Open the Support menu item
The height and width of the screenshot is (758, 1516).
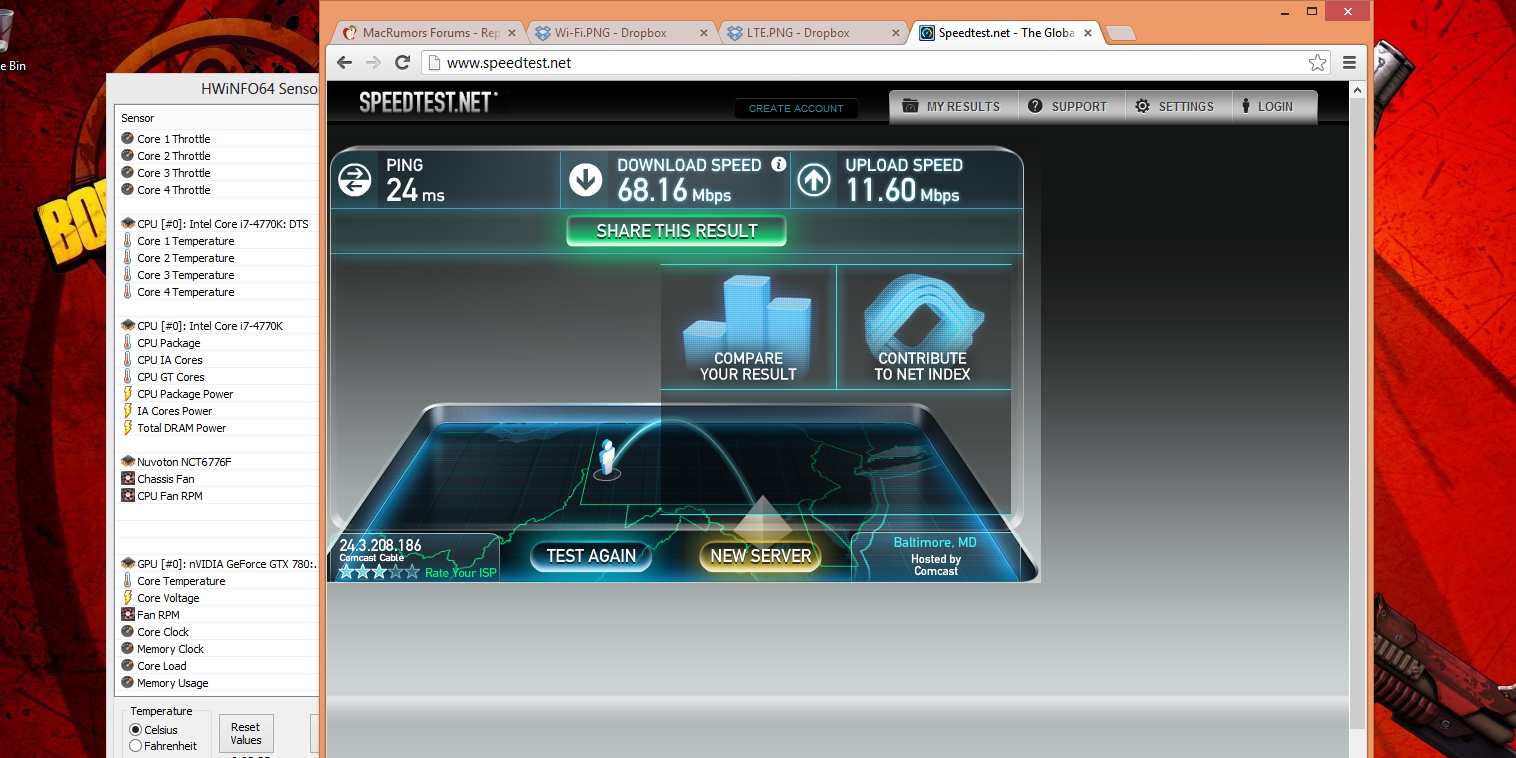click(x=1069, y=106)
